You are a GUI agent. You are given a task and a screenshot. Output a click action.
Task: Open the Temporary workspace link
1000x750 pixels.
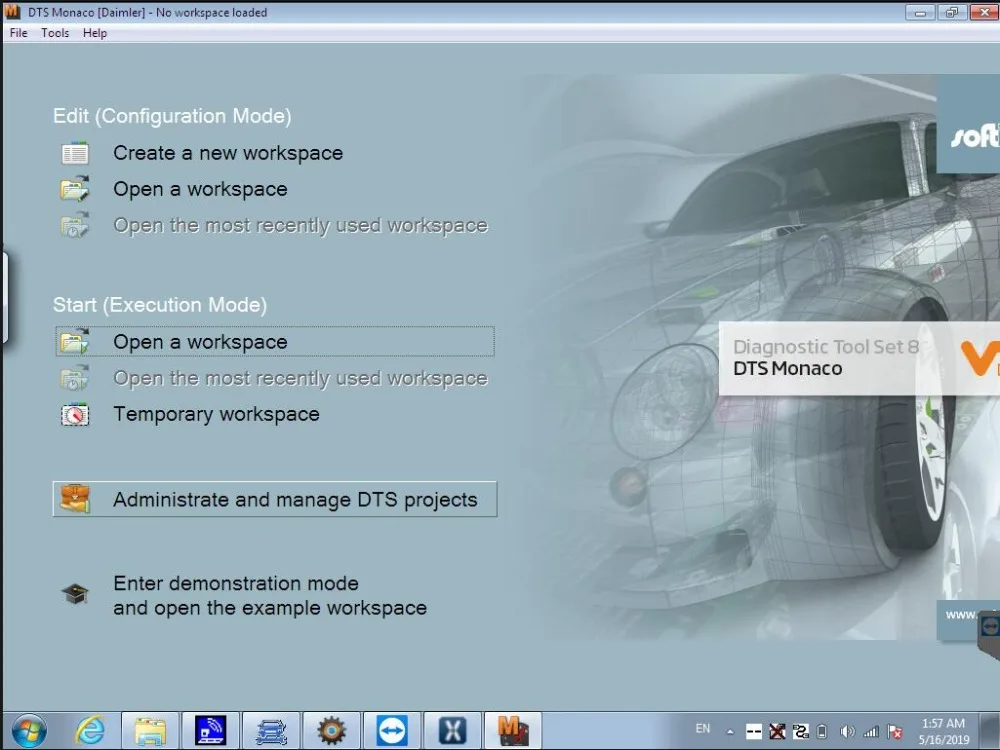tap(216, 415)
